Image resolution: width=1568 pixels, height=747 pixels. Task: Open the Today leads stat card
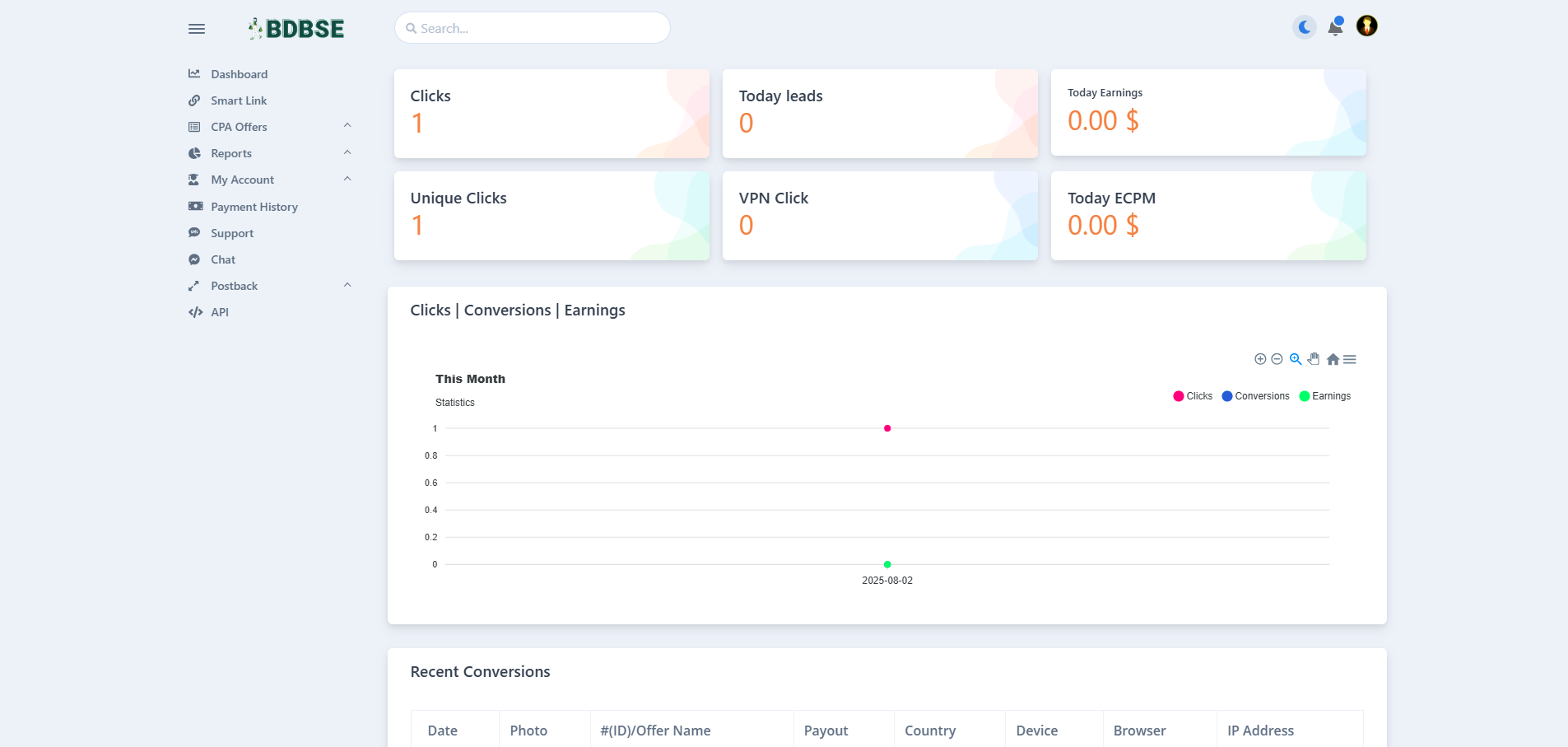(880, 114)
